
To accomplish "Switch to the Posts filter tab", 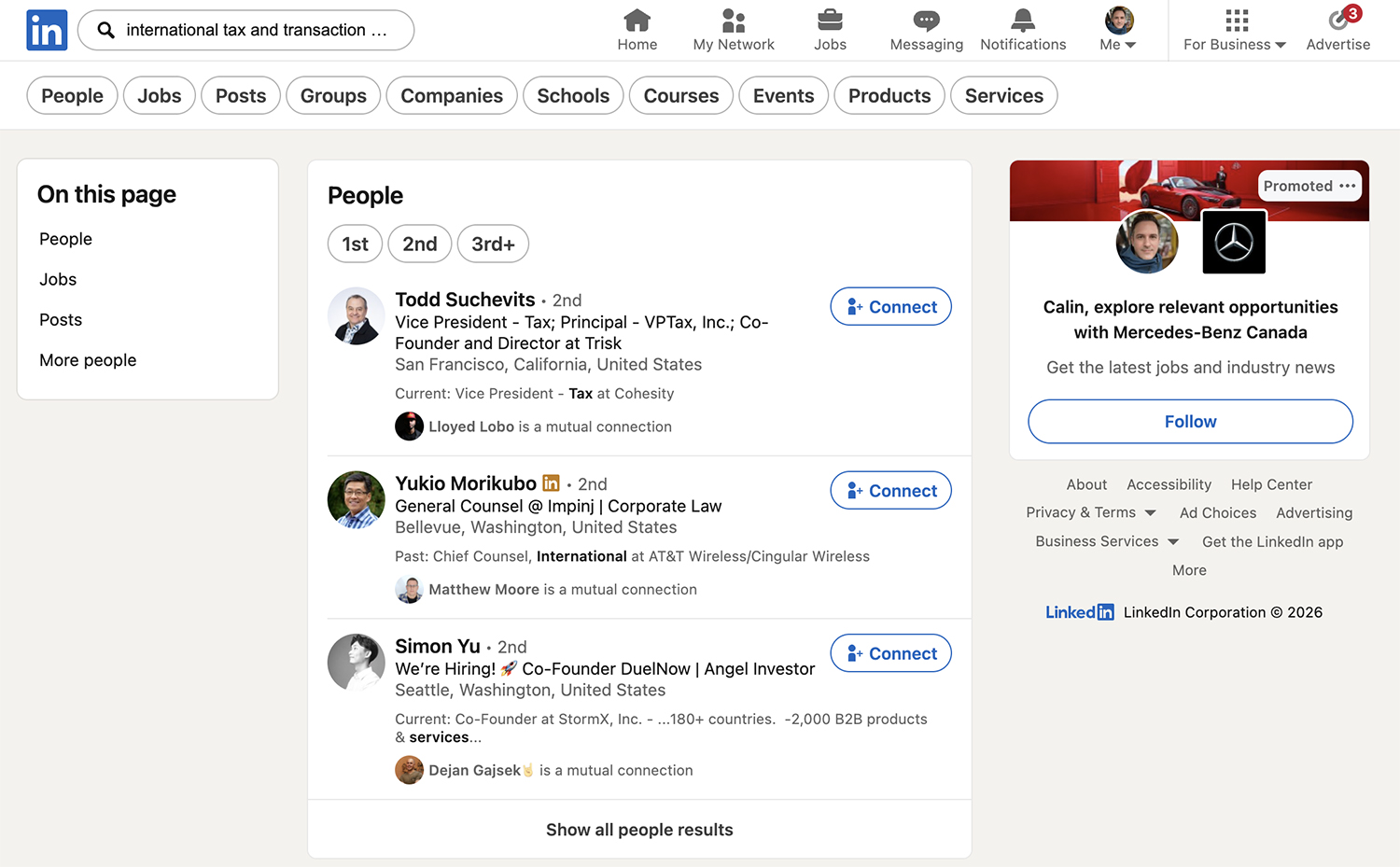I will coord(240,95).
